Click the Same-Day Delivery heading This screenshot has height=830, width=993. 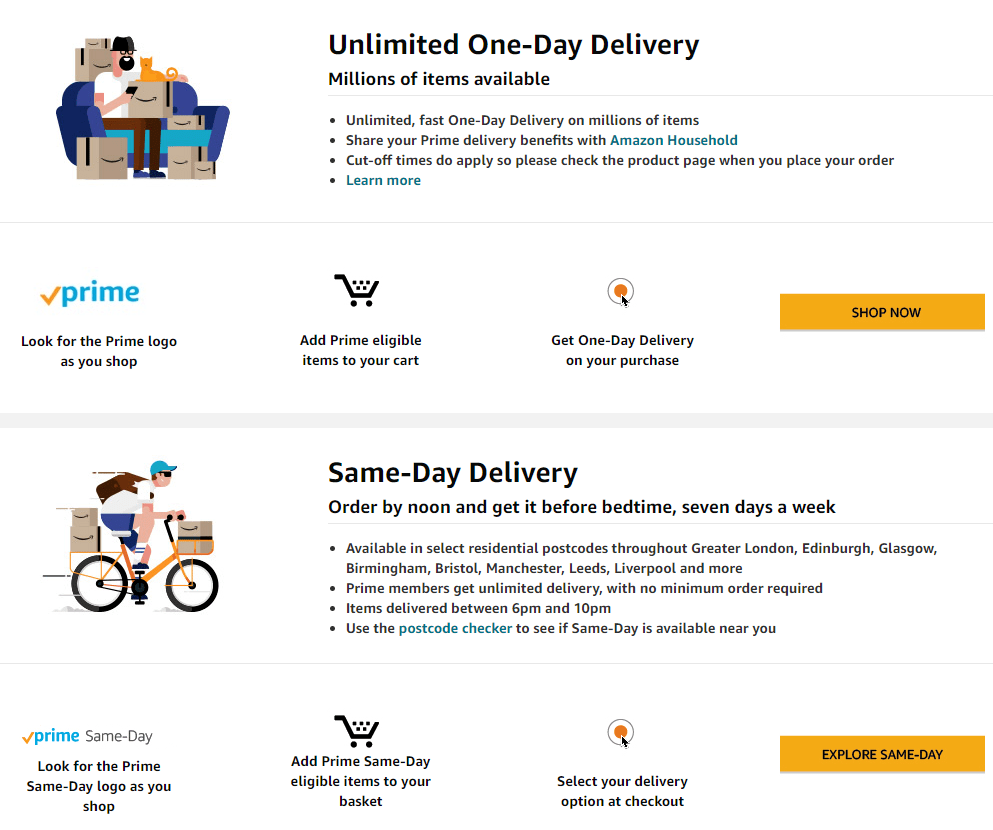point(453,473)
